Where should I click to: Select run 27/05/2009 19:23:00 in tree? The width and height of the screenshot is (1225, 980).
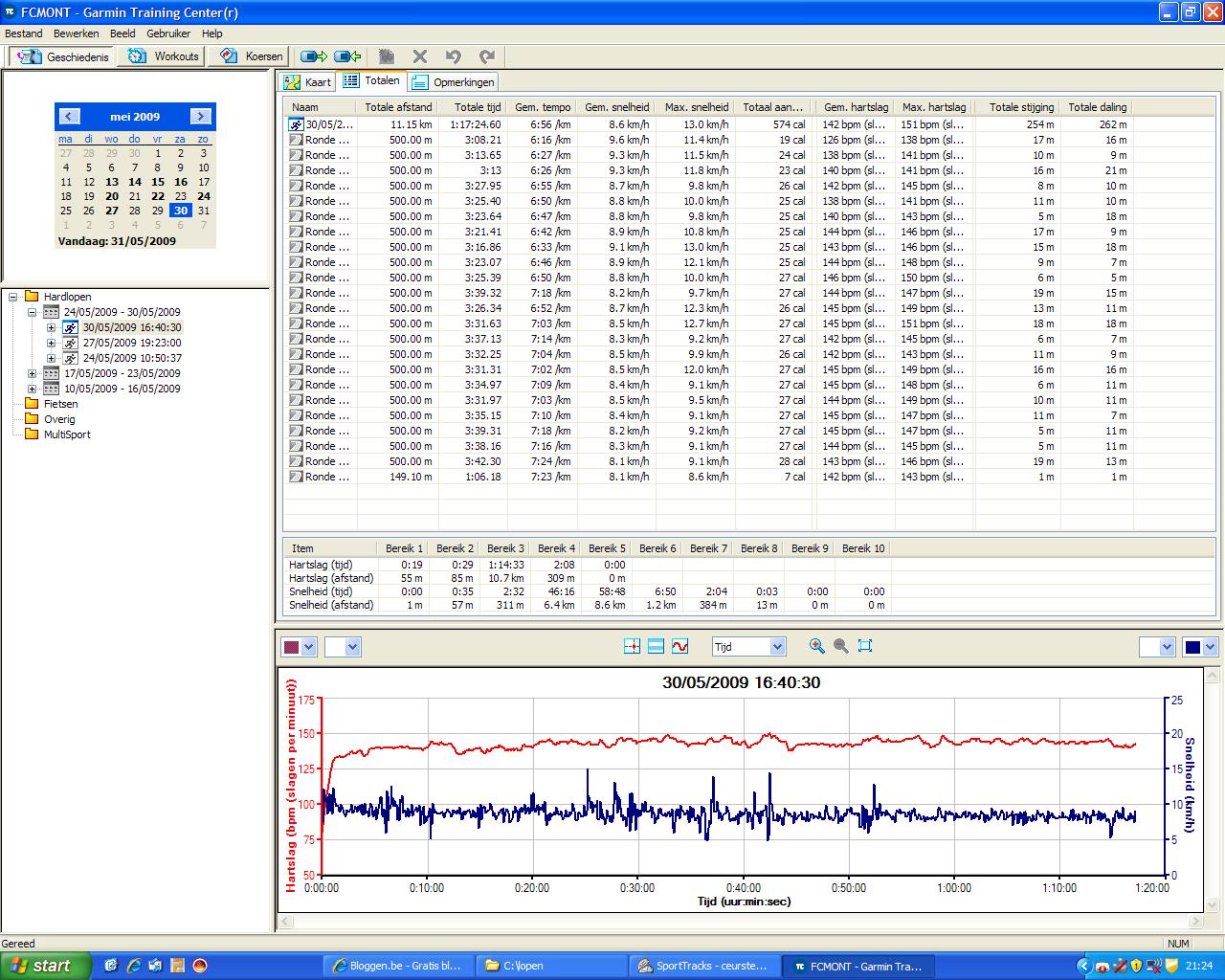coord(132,343)
